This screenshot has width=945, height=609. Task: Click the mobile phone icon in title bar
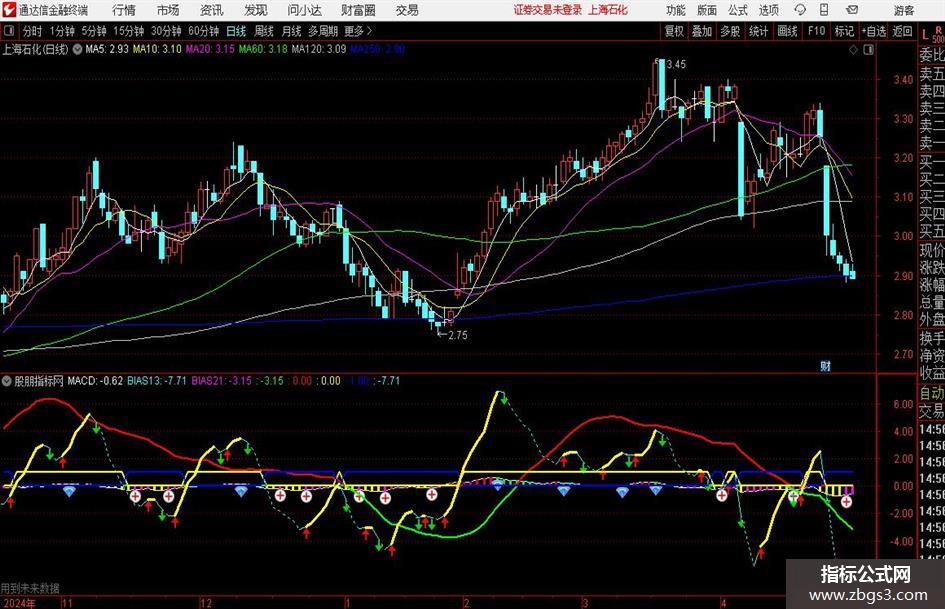click(824, 10)
